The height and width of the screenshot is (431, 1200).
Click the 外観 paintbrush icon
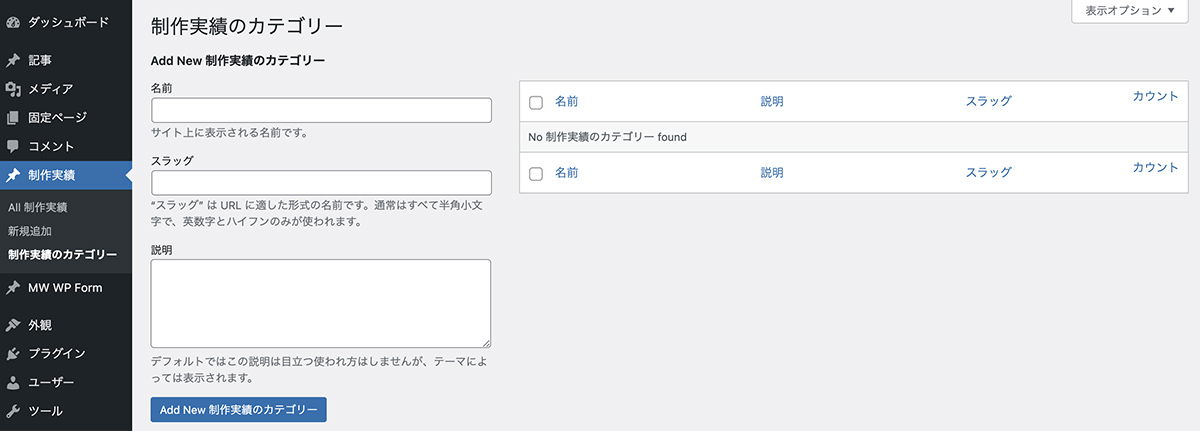tap(14, 325)
